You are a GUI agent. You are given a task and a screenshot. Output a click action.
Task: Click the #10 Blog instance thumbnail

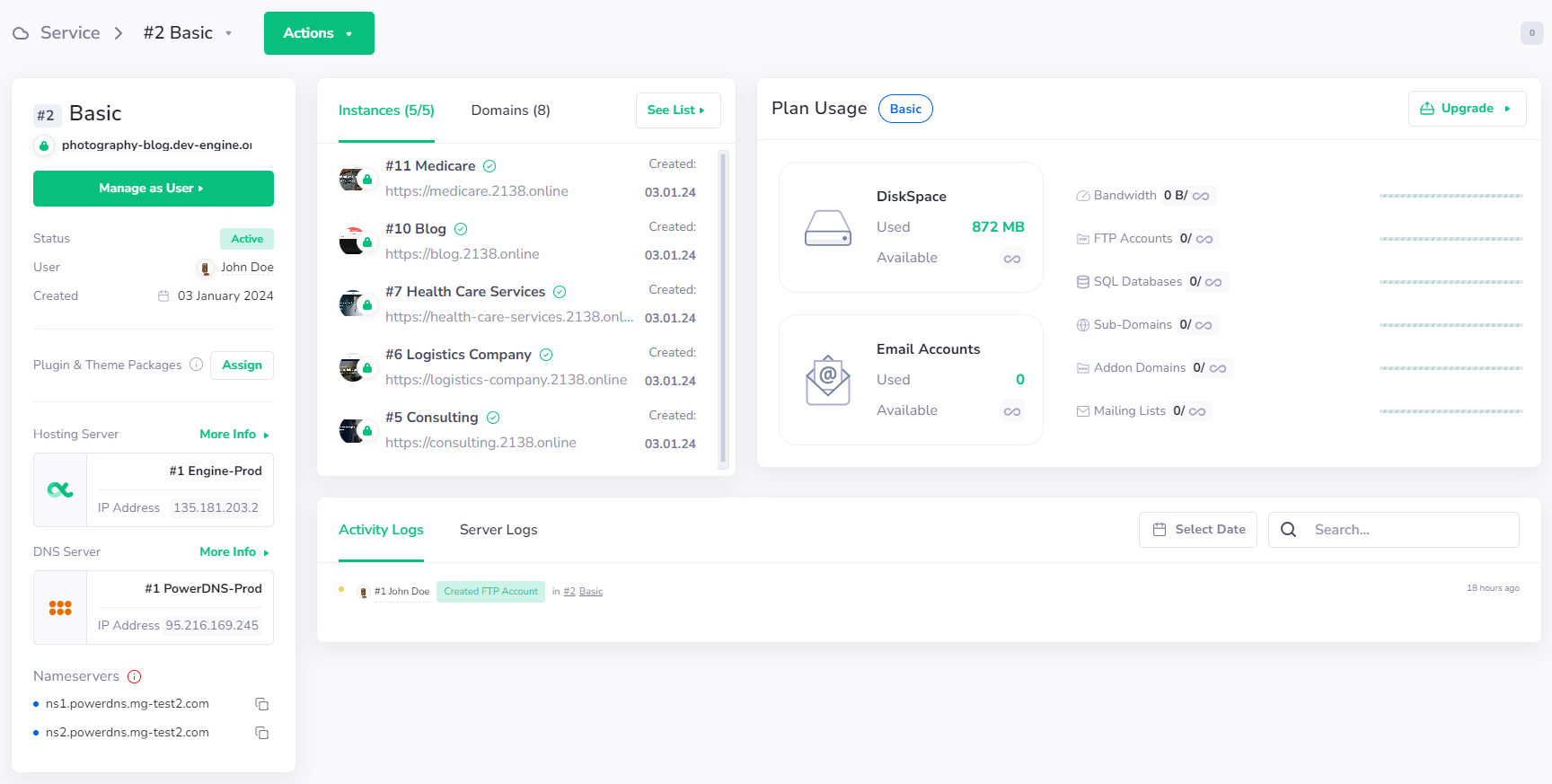tap(352, 242)
